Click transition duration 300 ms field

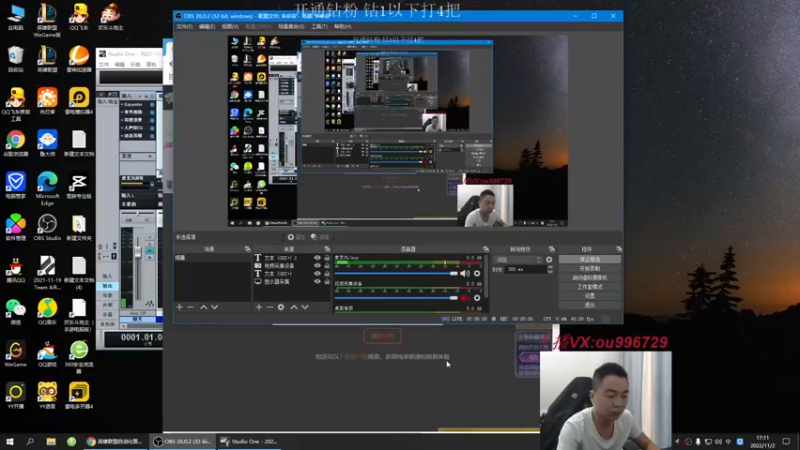click(x=526, y=269)
